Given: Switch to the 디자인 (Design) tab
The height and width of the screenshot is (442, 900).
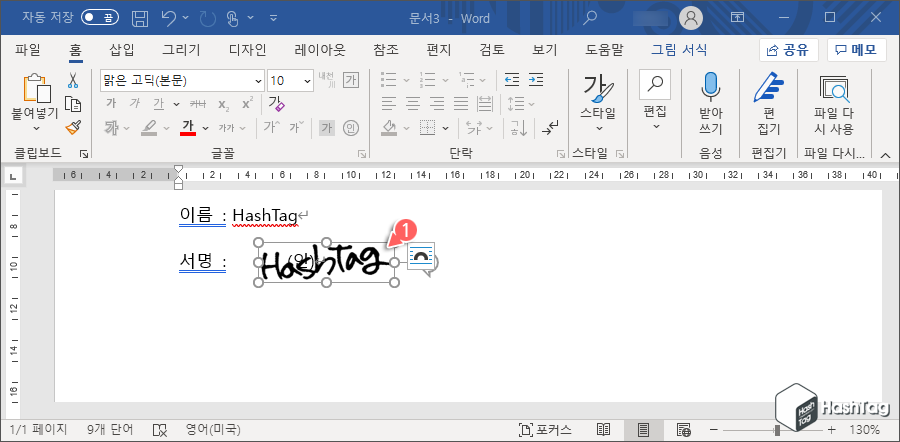Looking at the screenshot, I should coord(247,50).
